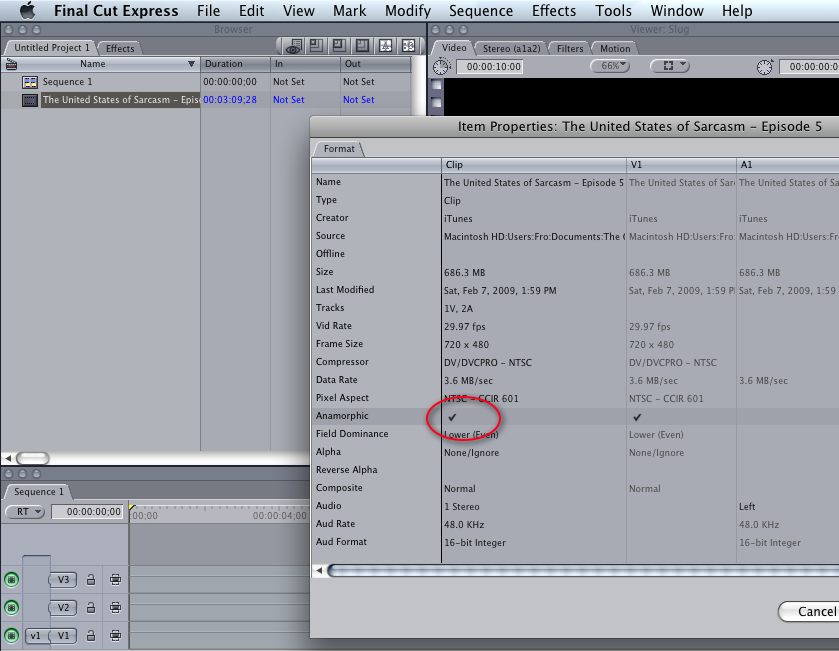Toggle V3 track visibility in Timeline

(x=11, y=579)
